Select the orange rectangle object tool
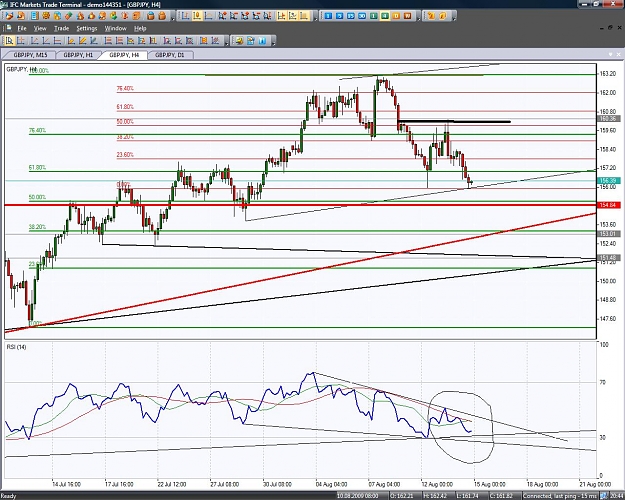The image size is (625, 500). tap(203, 40)
